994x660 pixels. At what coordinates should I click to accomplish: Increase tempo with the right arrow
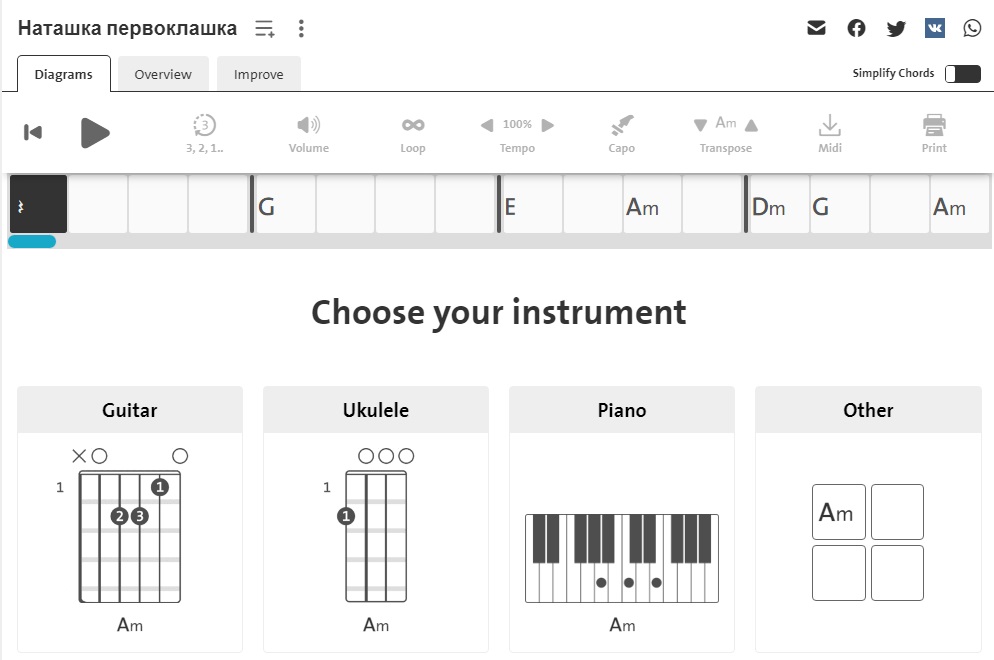click(548, 125)
